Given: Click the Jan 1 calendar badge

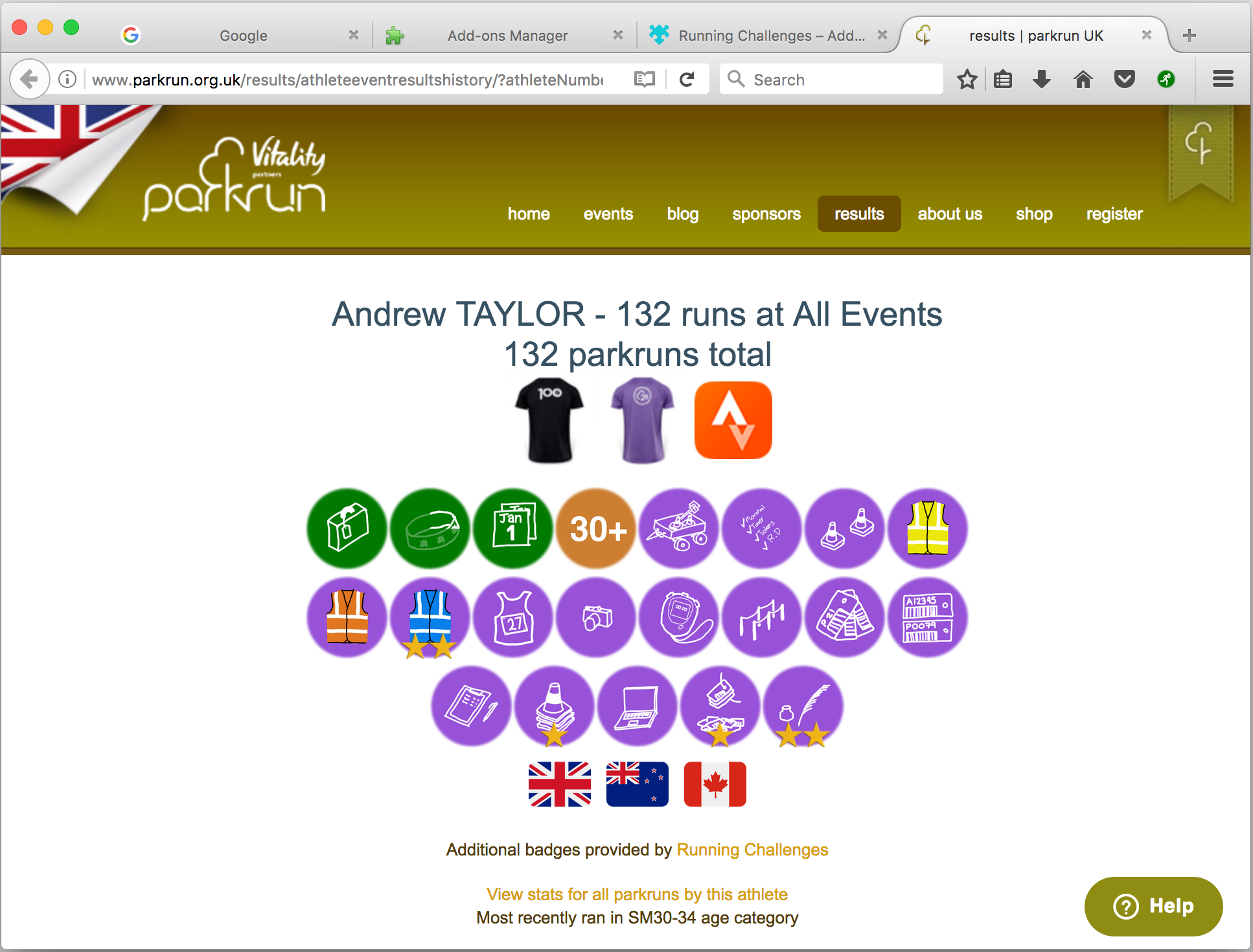Looking at the screenshot, I should tap(513, 528).
